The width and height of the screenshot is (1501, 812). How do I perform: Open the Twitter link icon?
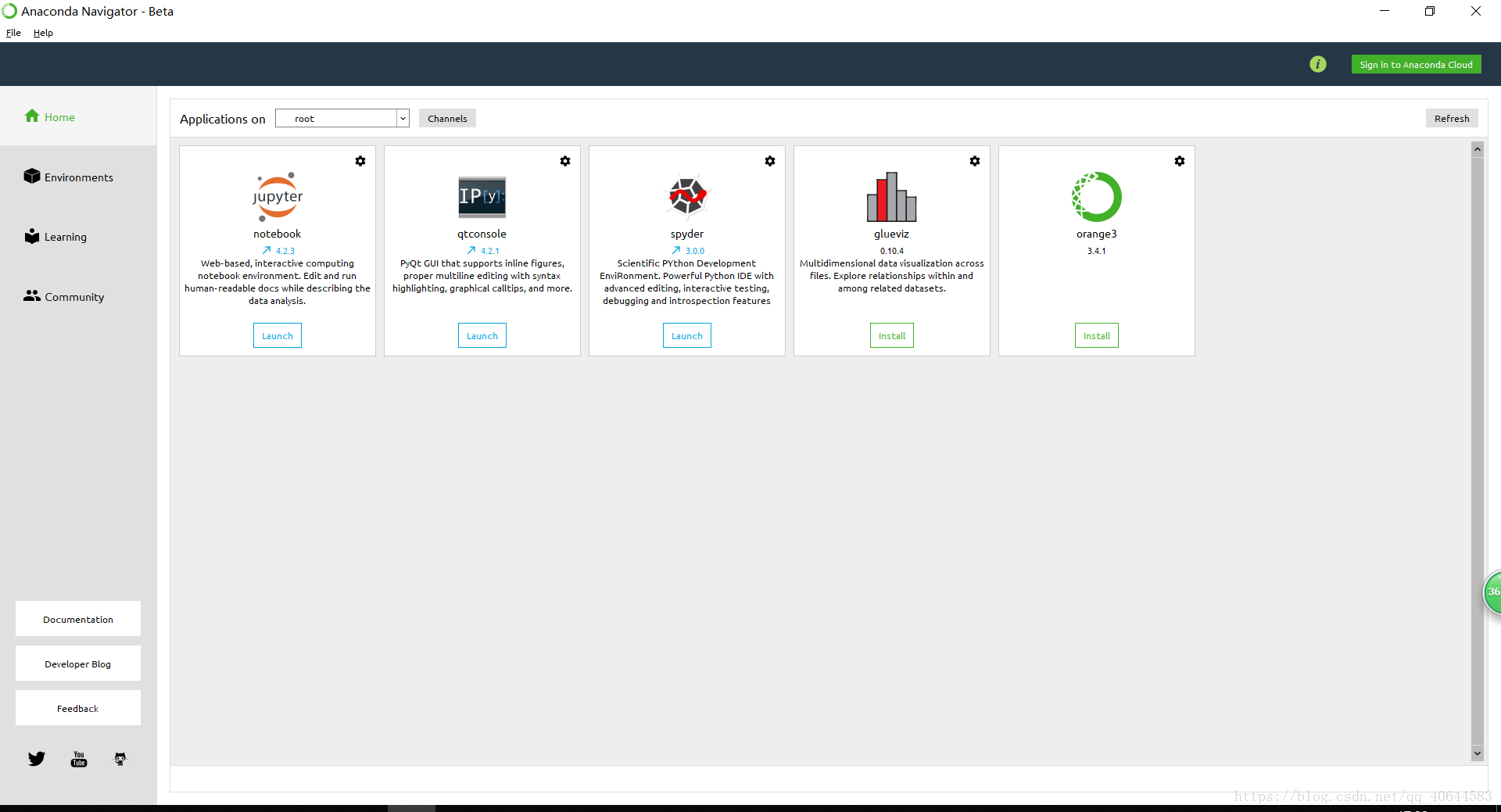point(37,759)
